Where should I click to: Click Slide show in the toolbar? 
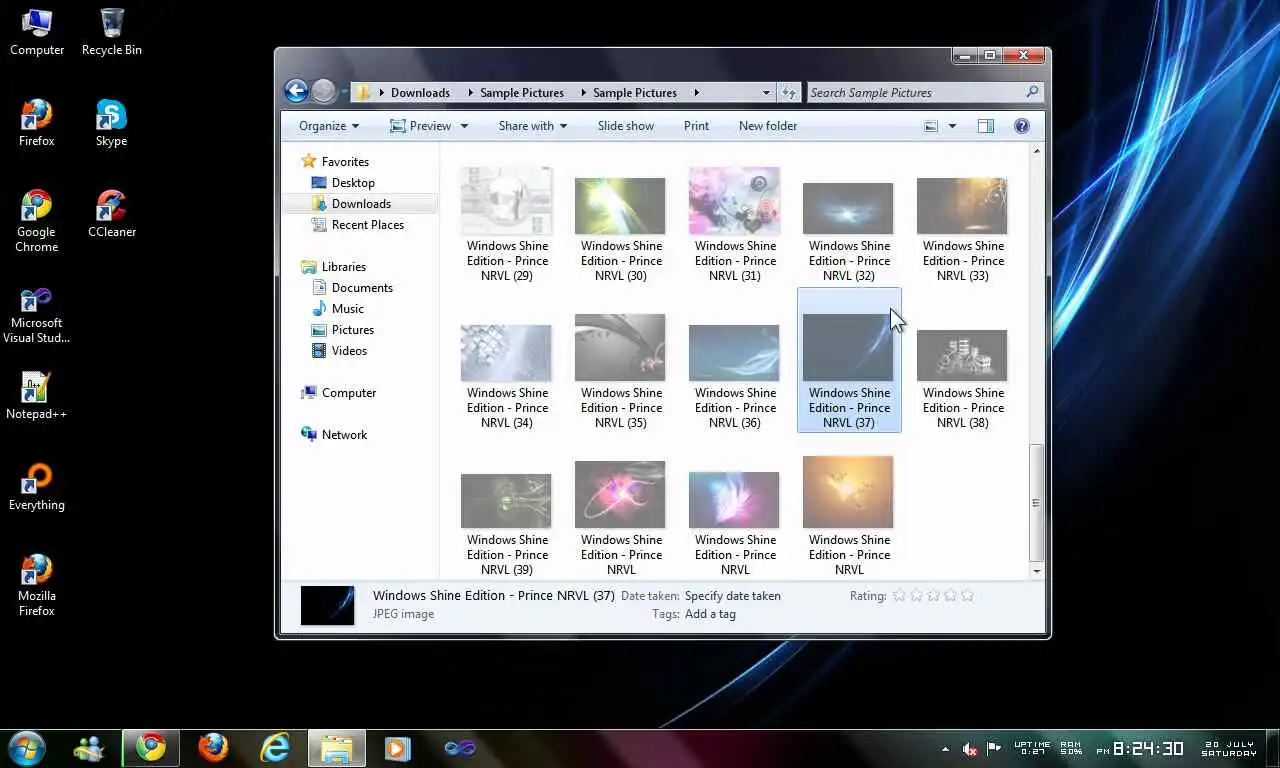tap(626, 126)
